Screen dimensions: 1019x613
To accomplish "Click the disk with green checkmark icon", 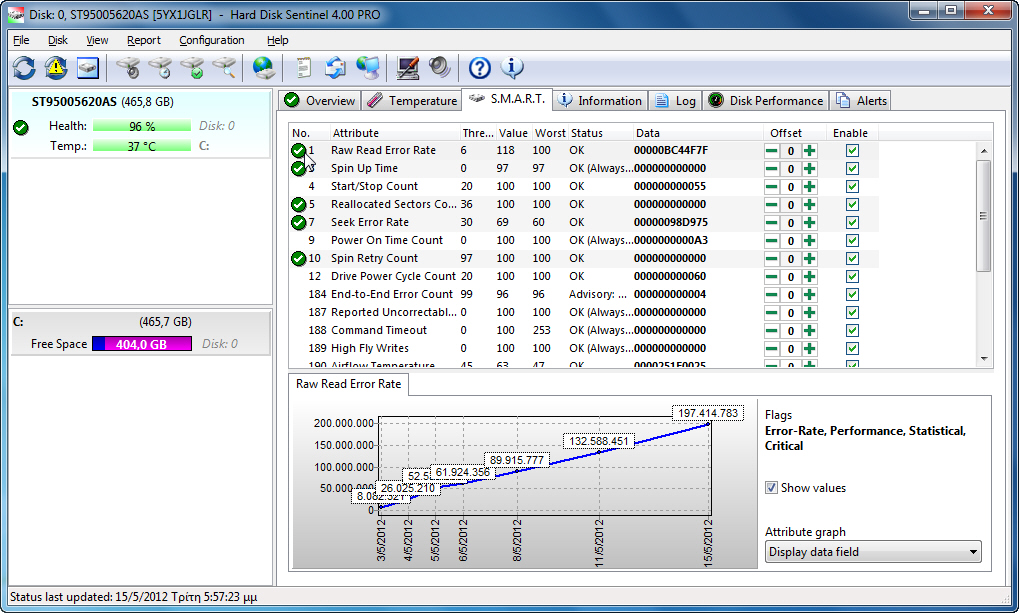I will [x=192, y=68].
